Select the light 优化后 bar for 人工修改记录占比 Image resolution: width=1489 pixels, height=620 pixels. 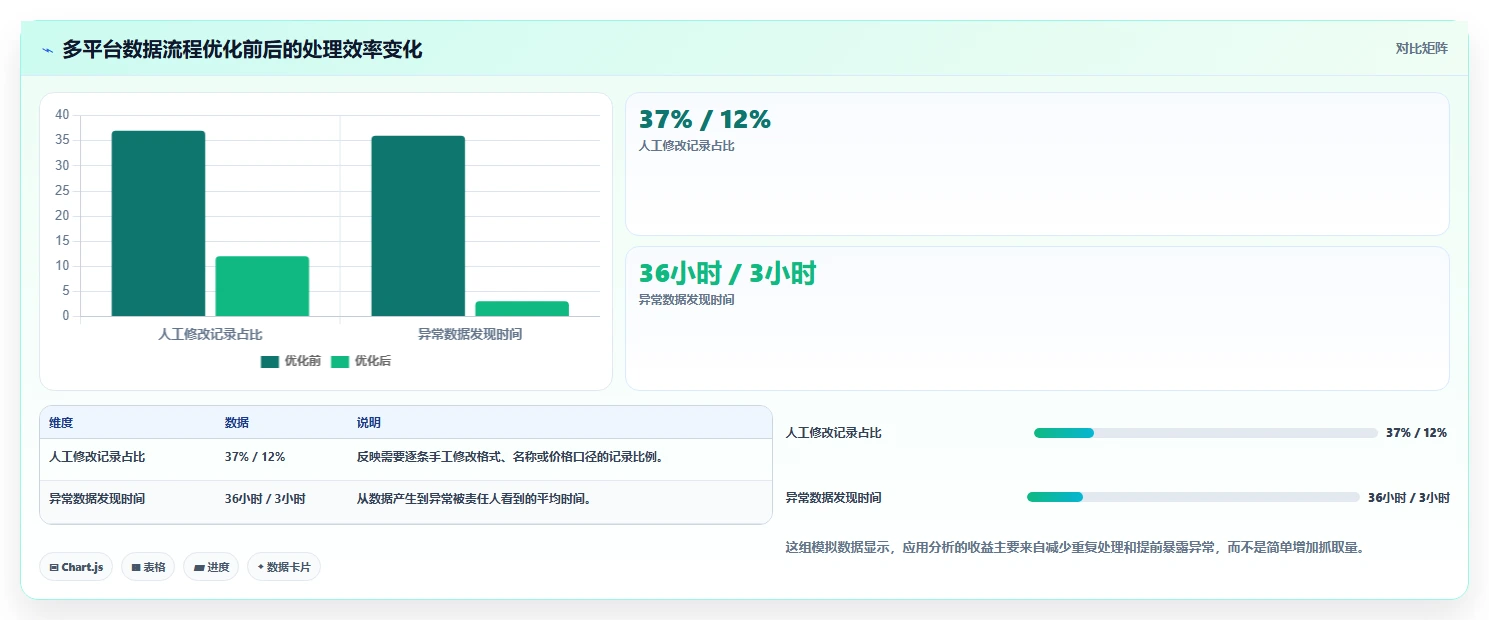click(262, 286)
